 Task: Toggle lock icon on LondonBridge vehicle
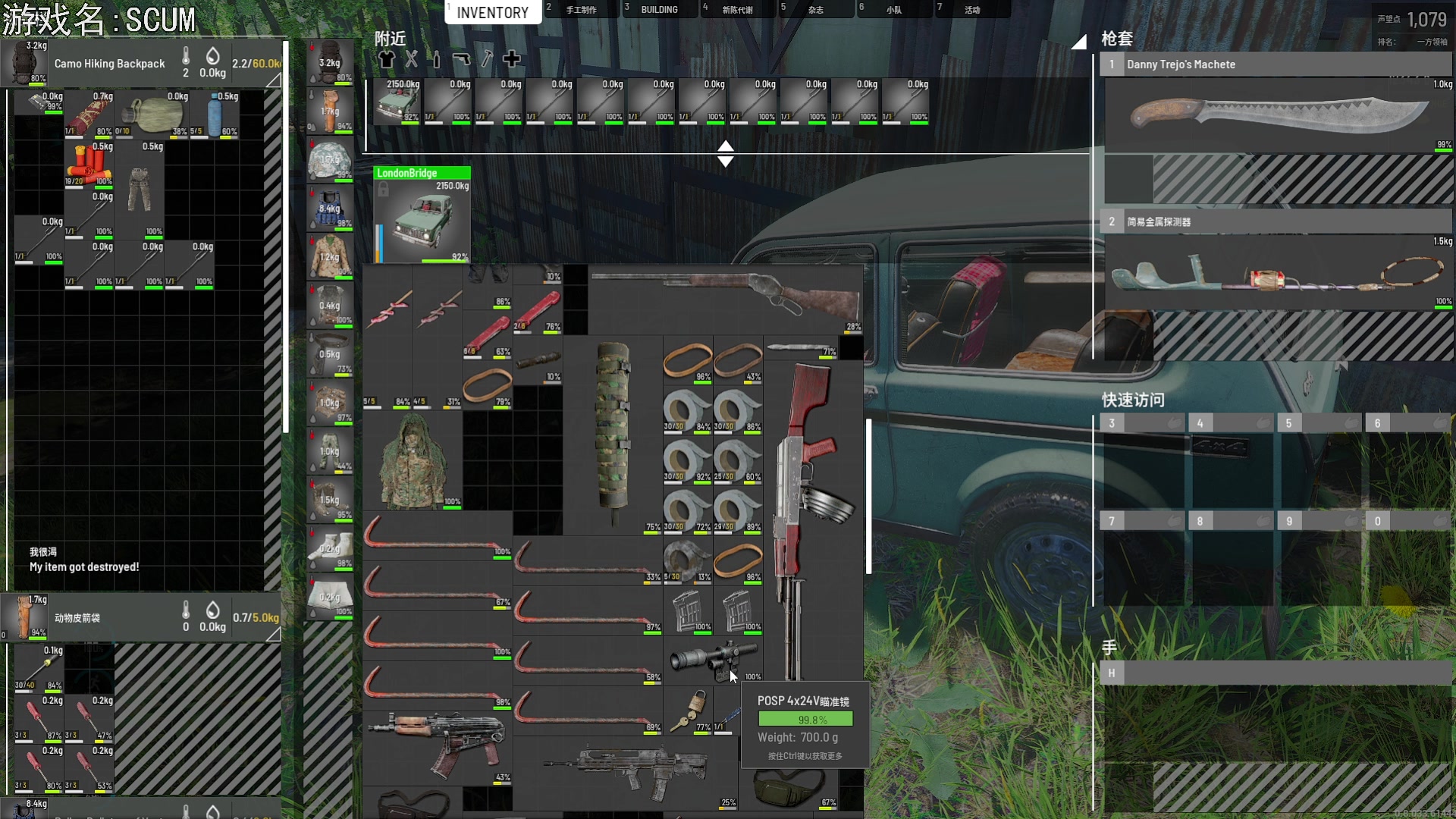384,190
